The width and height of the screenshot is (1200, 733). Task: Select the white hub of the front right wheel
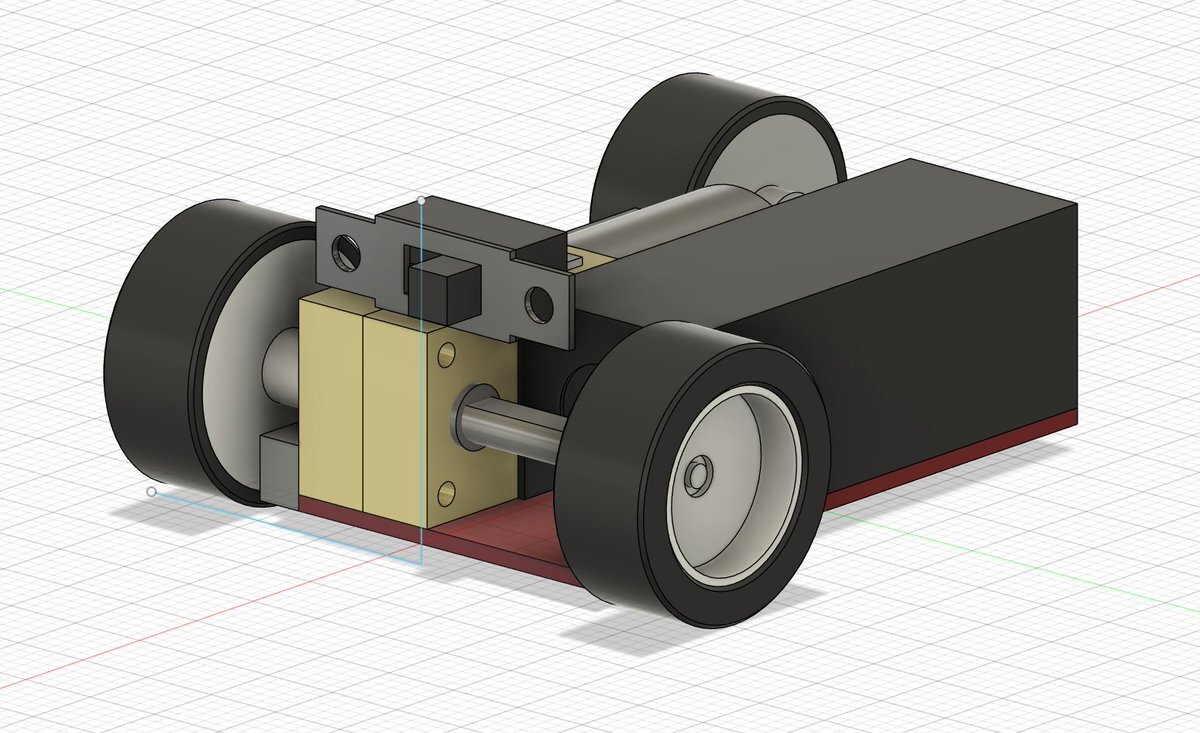(733, 484)
